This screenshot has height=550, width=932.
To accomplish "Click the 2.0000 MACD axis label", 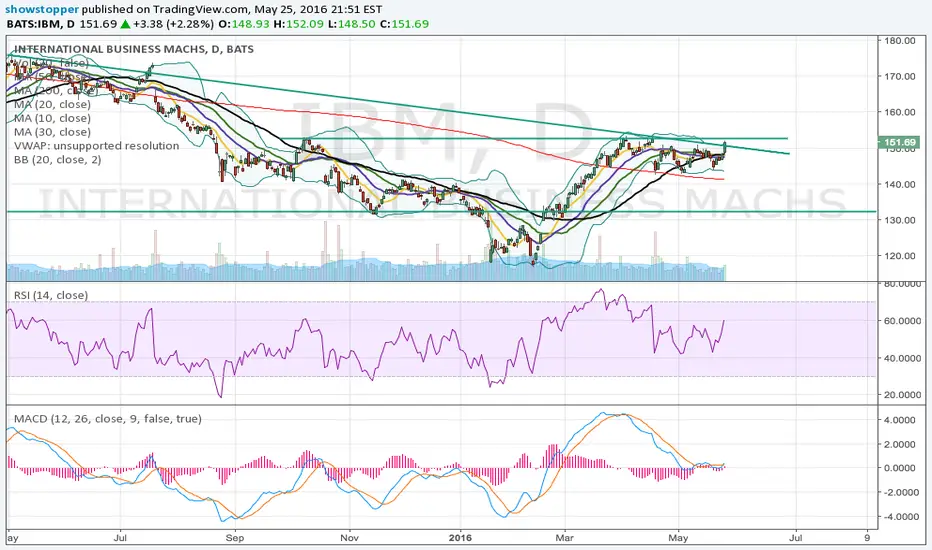I will 900,444.
